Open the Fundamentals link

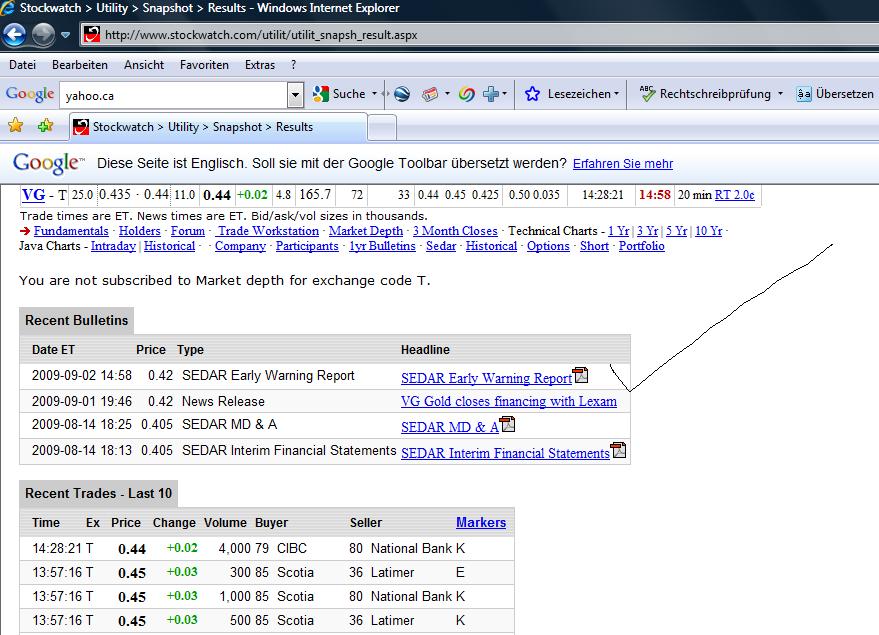pos(71,231)
